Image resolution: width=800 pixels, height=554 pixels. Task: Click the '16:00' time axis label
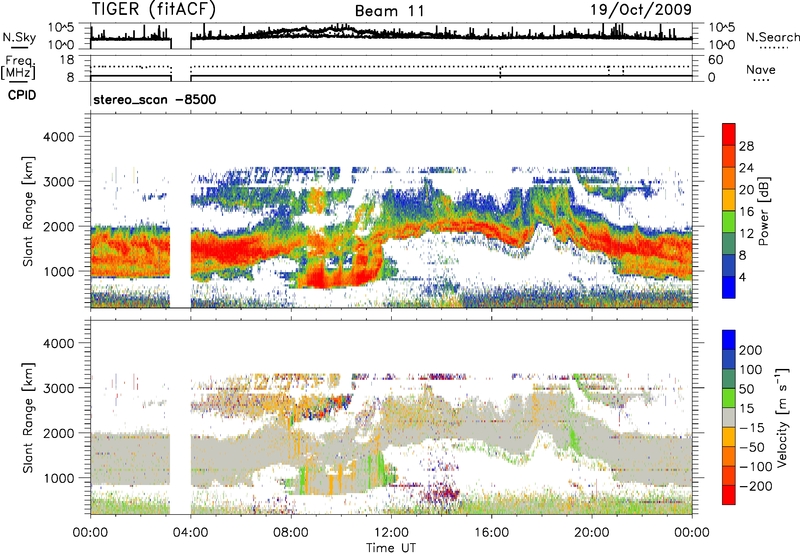coord(491,533)
